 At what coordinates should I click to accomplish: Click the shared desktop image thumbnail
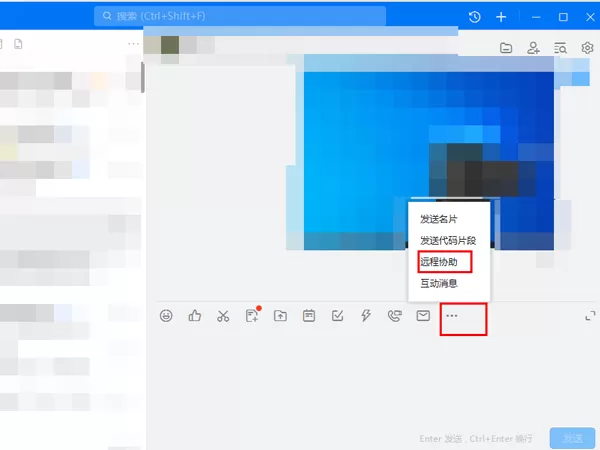[429, 152]
